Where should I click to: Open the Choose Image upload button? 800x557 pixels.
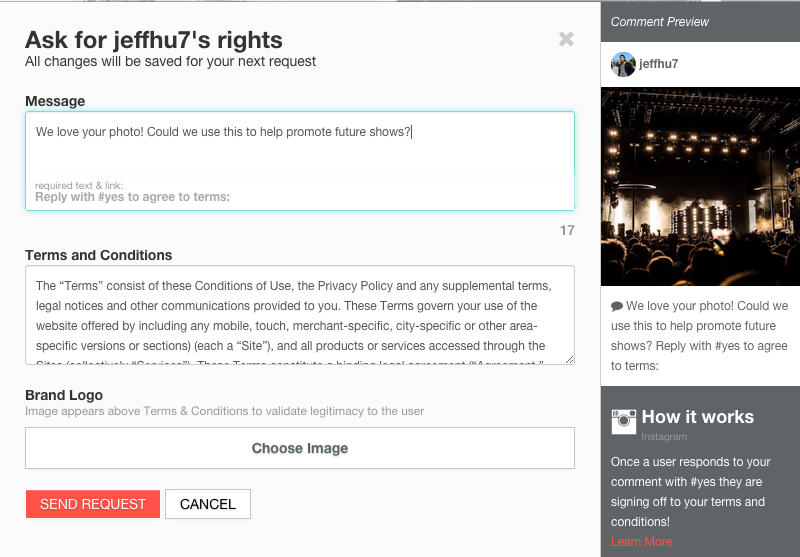pos(300,448)
